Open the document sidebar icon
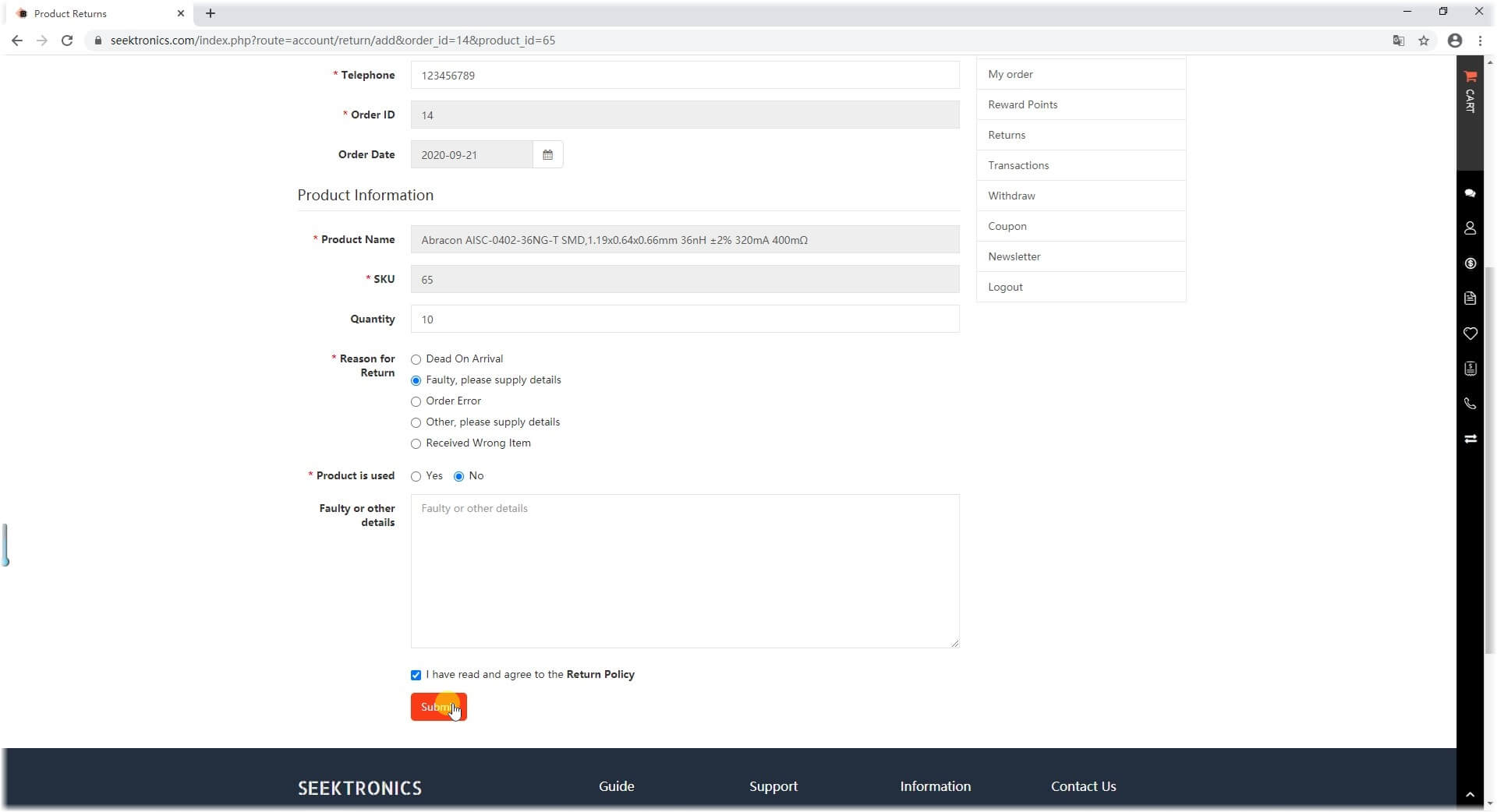 pos(1470,298)
